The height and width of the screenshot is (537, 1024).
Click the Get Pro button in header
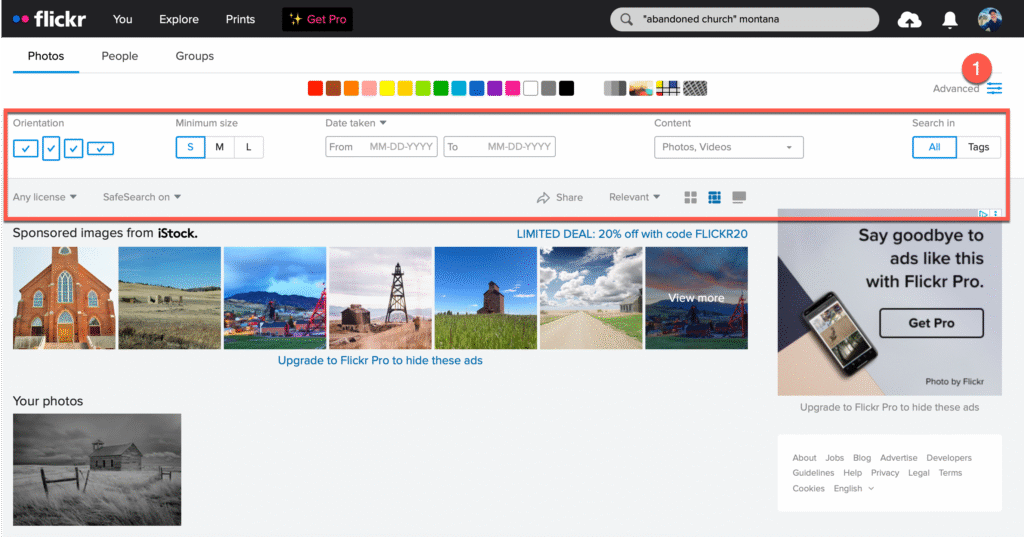point(317,19)
